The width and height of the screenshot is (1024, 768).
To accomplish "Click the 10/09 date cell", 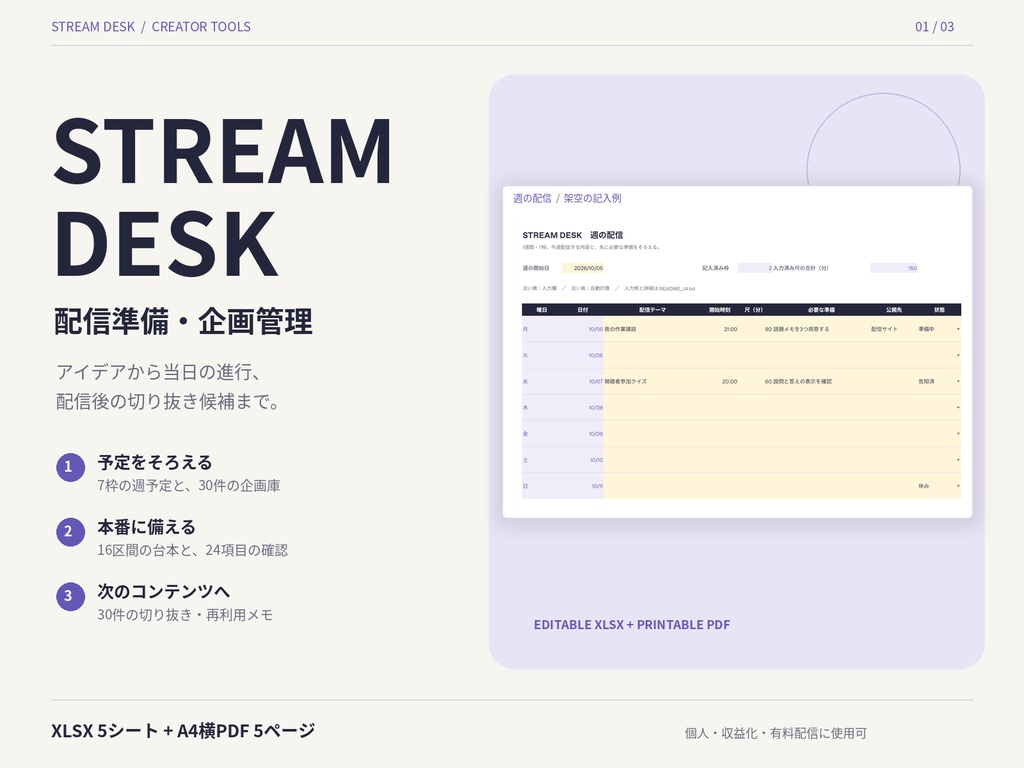I will click(583, 434).
